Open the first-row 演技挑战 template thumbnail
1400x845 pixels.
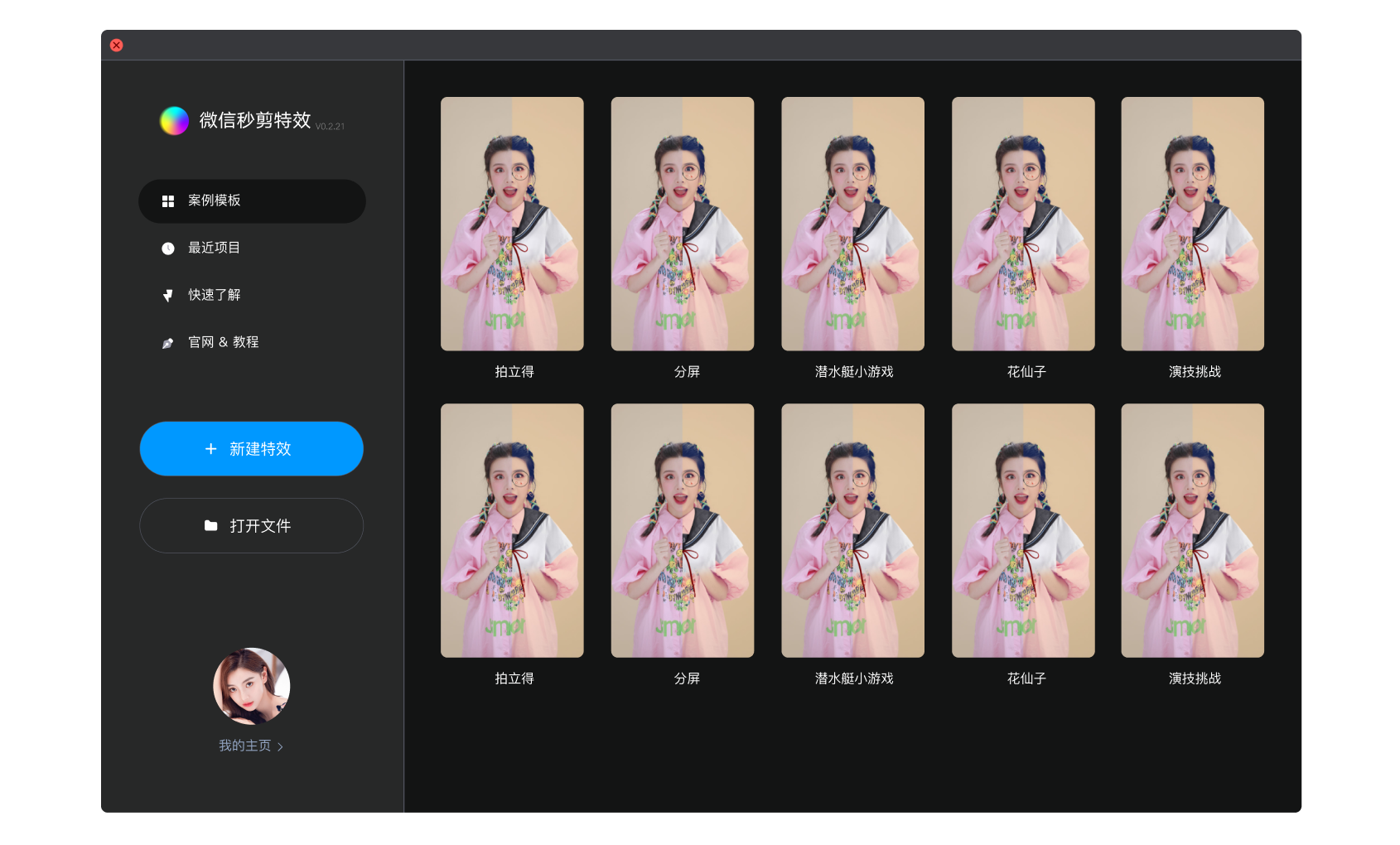(x=1193, y=224)
